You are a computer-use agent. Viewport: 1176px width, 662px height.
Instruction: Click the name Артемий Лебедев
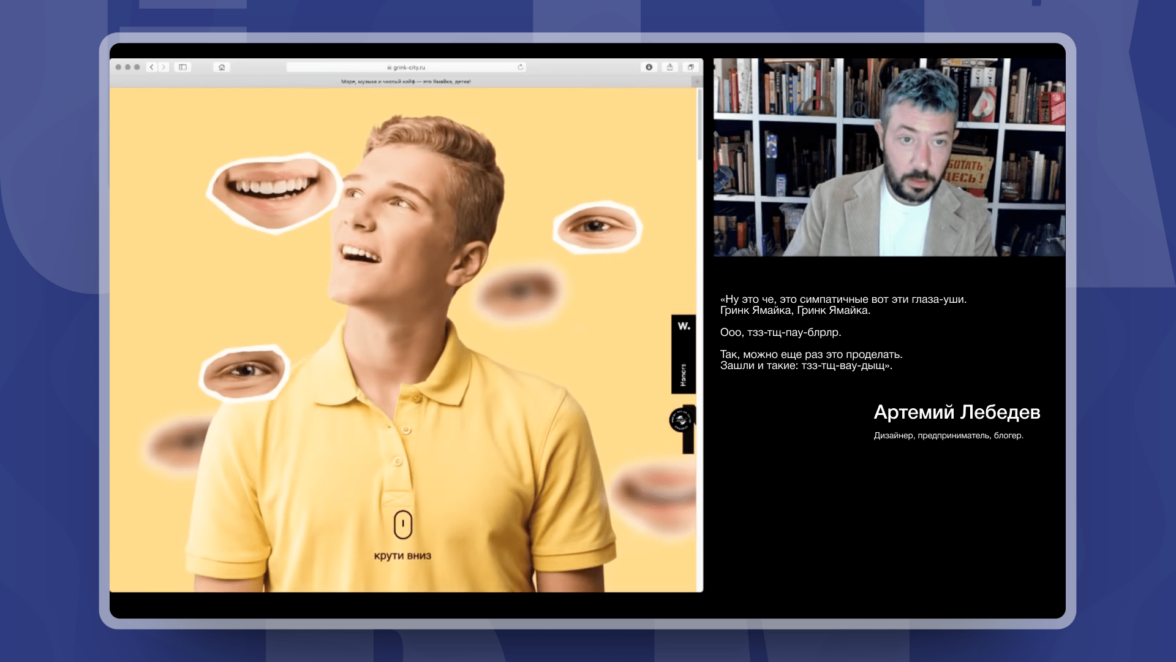point(957,412)
